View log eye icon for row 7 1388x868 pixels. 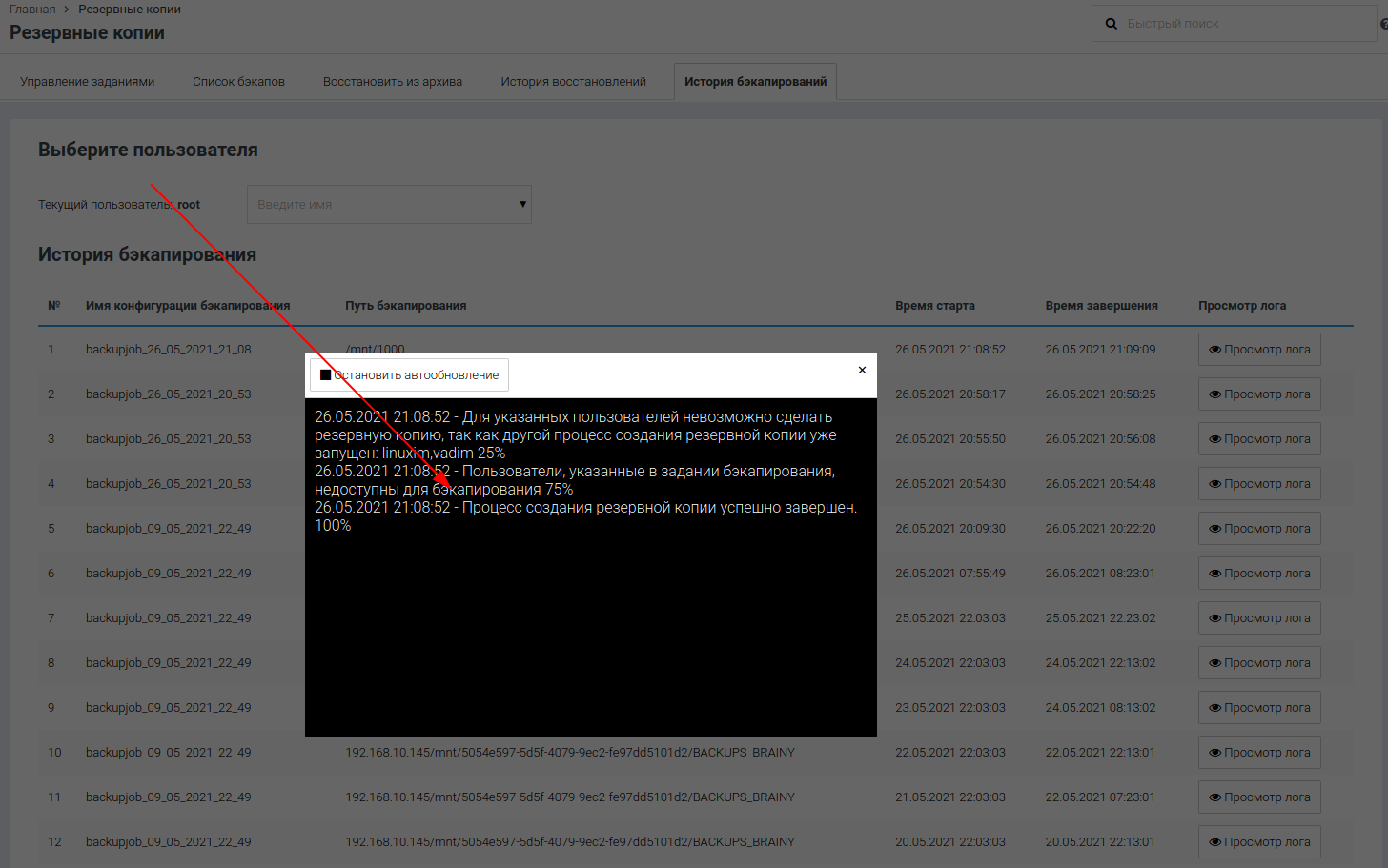1214,618
